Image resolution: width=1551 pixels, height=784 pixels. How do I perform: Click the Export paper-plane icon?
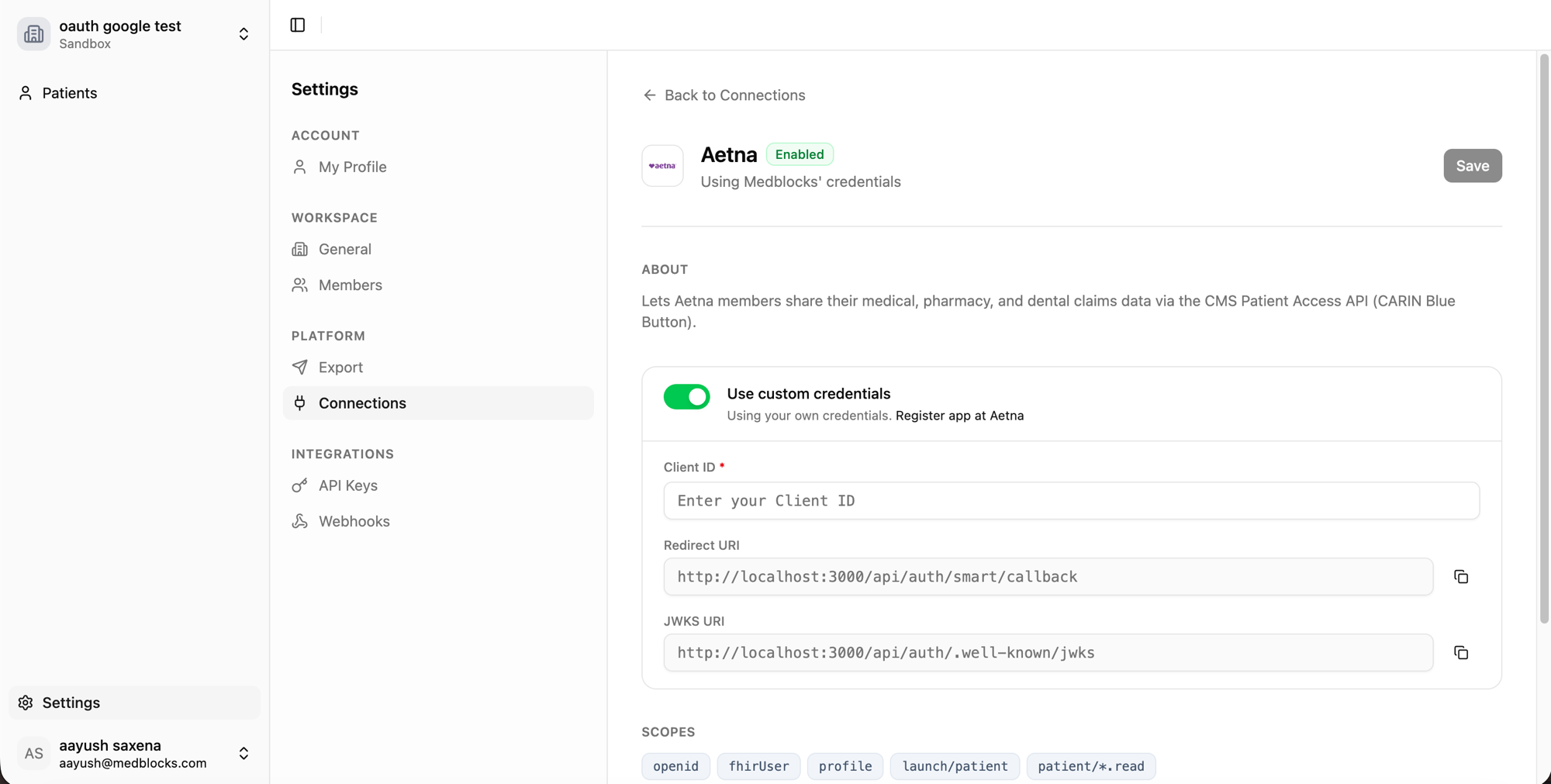tap(299, 367)
